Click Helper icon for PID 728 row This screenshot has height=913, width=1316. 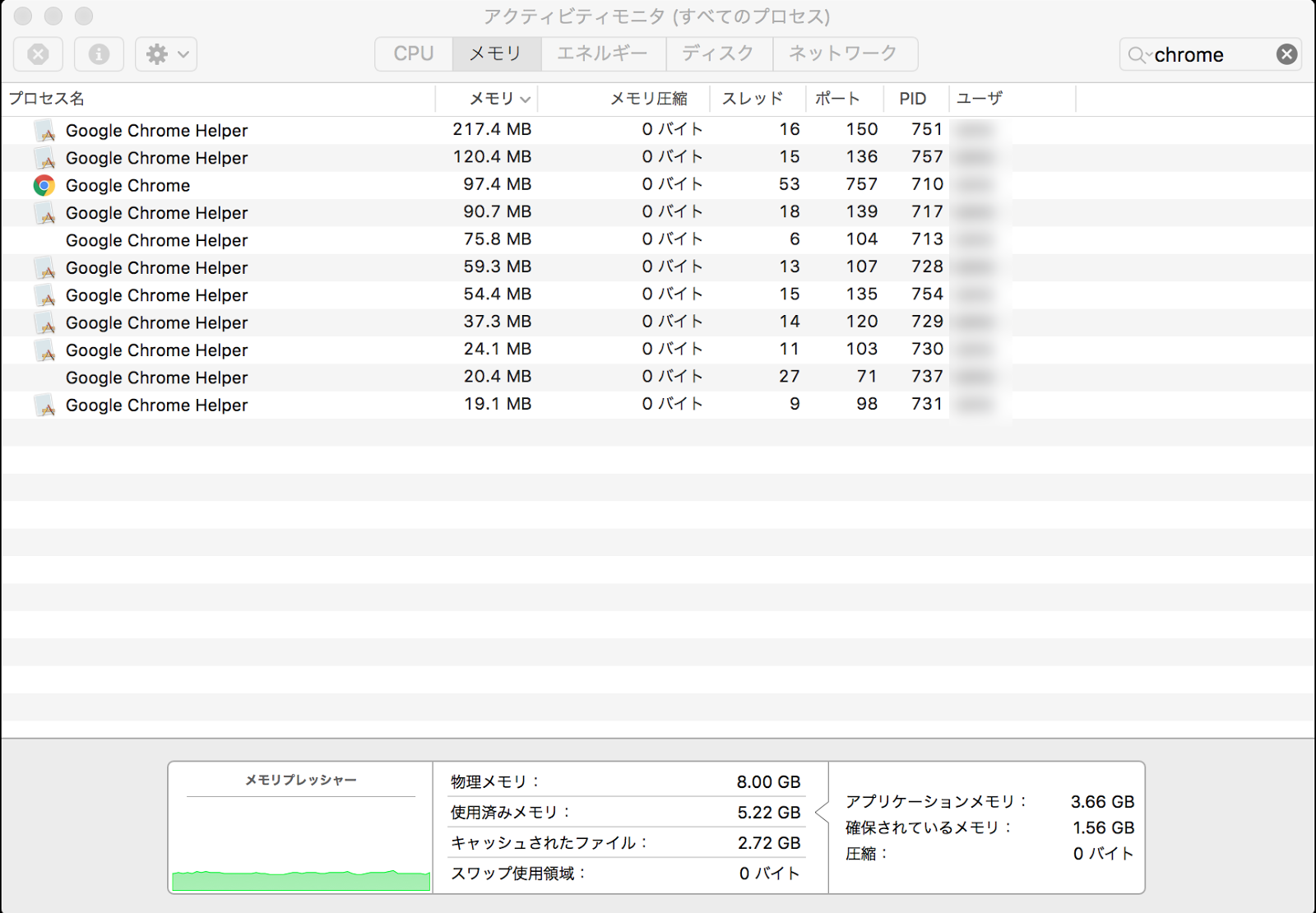(x=45, y=268)
